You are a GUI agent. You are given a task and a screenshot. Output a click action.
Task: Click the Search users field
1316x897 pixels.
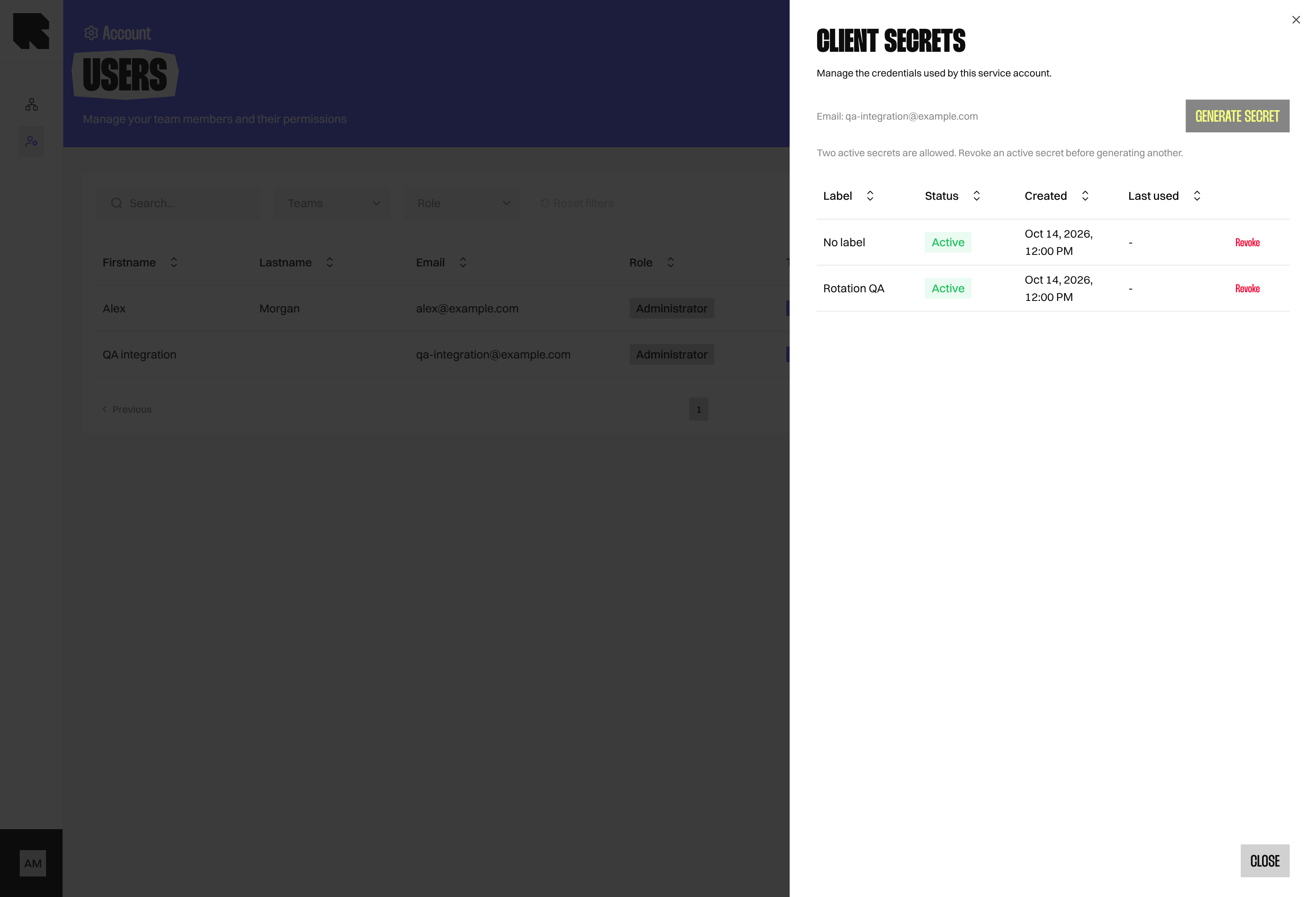click(x=178, y=203)
